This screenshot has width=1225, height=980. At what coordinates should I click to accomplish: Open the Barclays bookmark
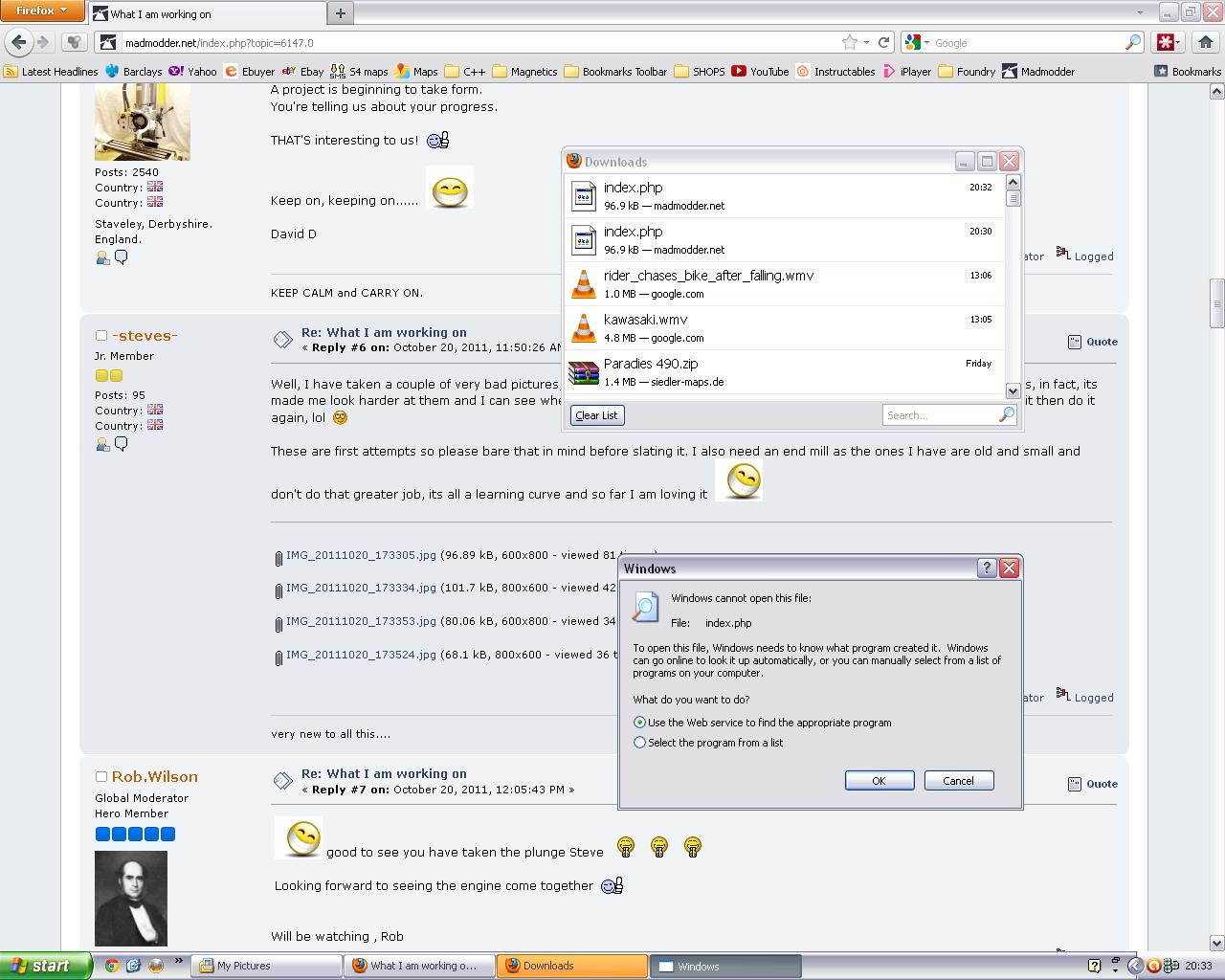point(134,71)
